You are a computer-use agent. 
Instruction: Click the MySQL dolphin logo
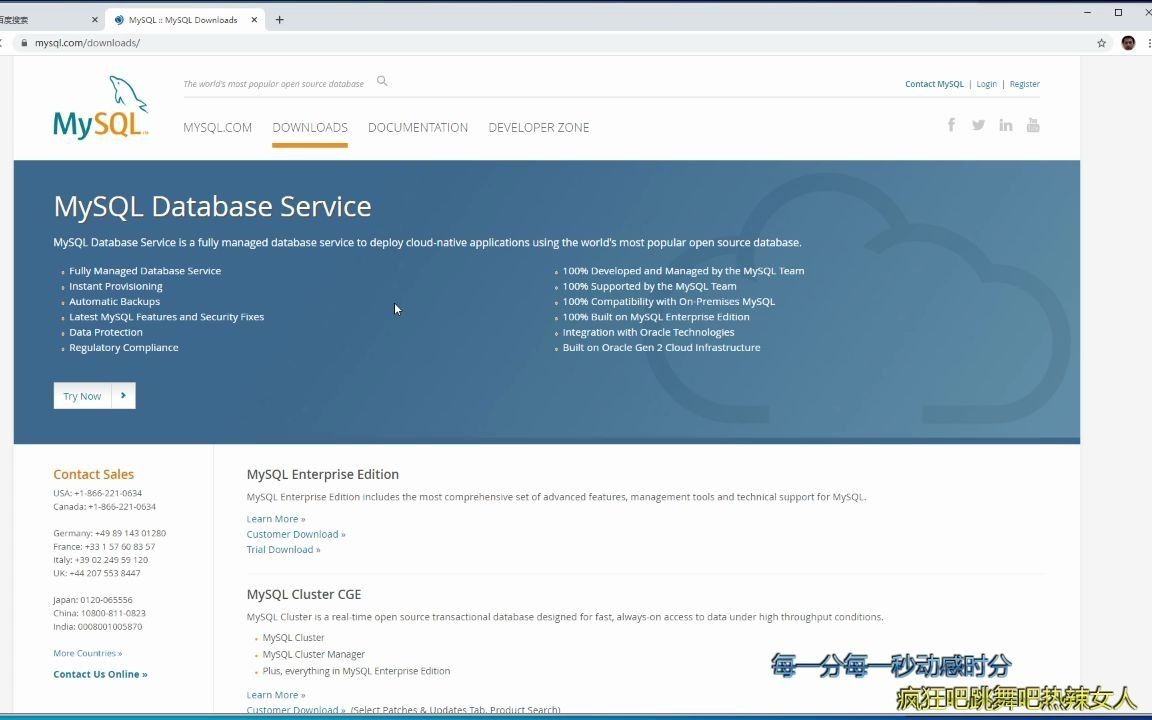99,106
